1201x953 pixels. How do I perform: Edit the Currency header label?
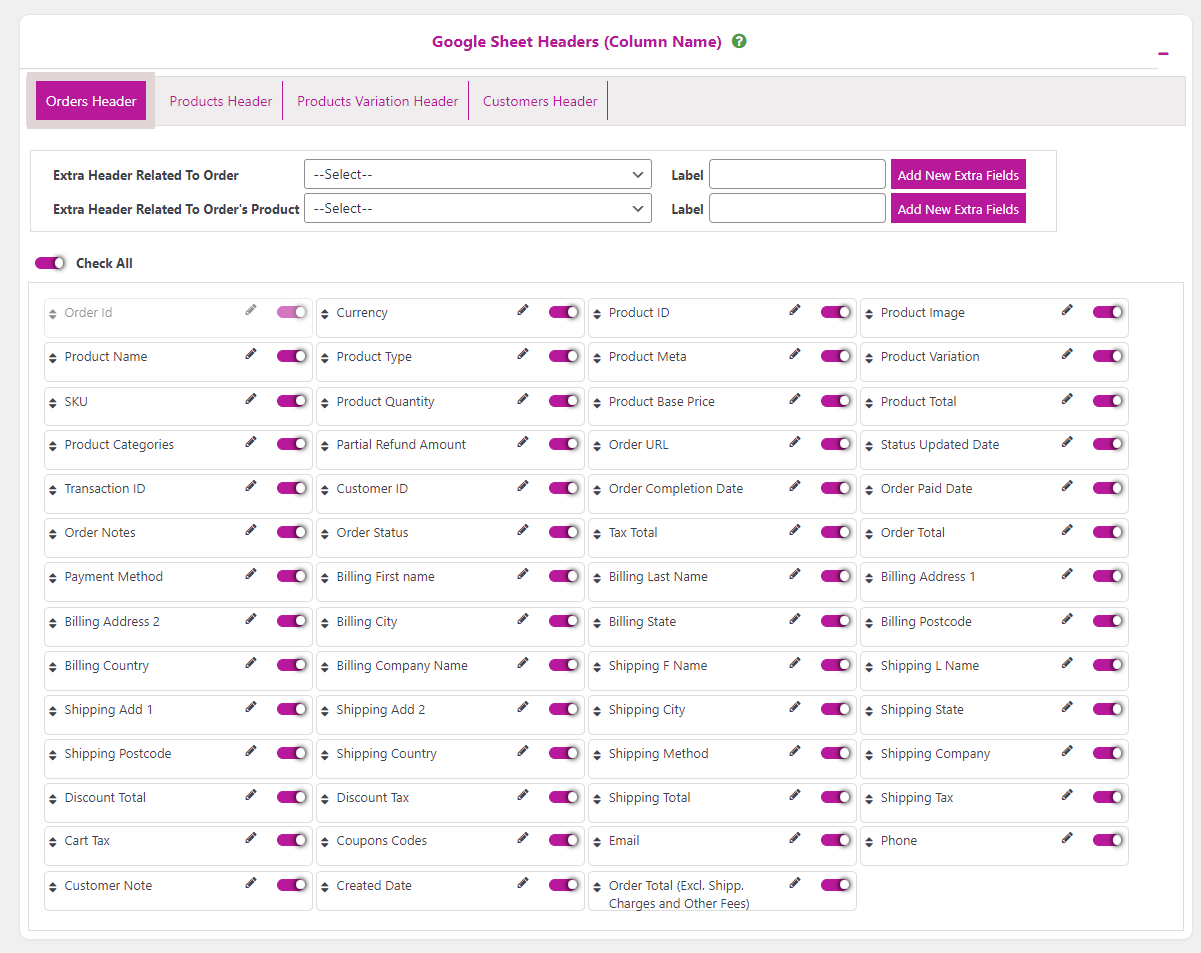pos(523,311)
